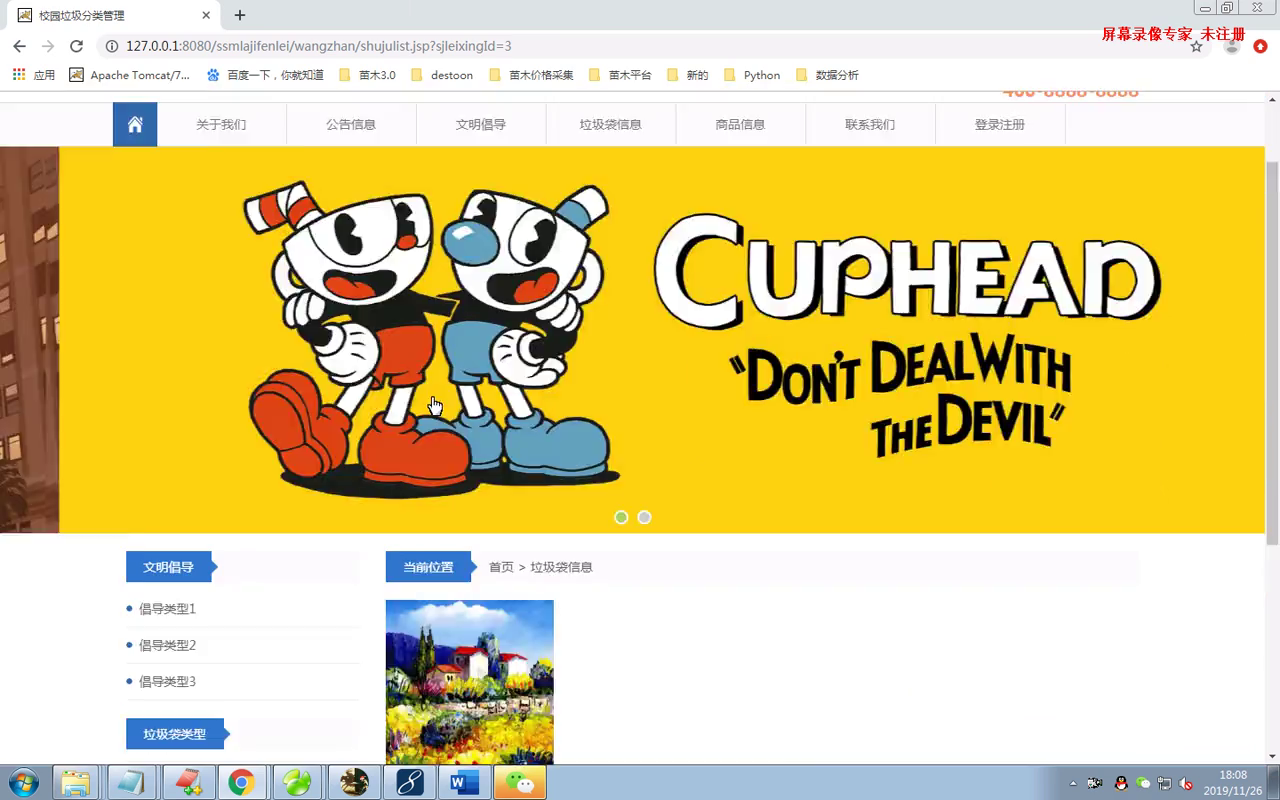Open the 公告信息 navigation item
This screenshot has width=1280, height=800.
(x=351, y=125)
